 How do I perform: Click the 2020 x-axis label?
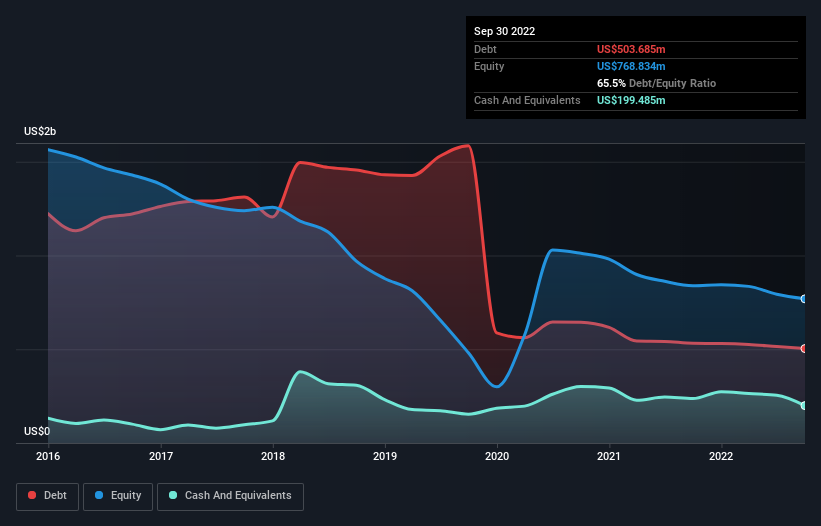[497, 456]
